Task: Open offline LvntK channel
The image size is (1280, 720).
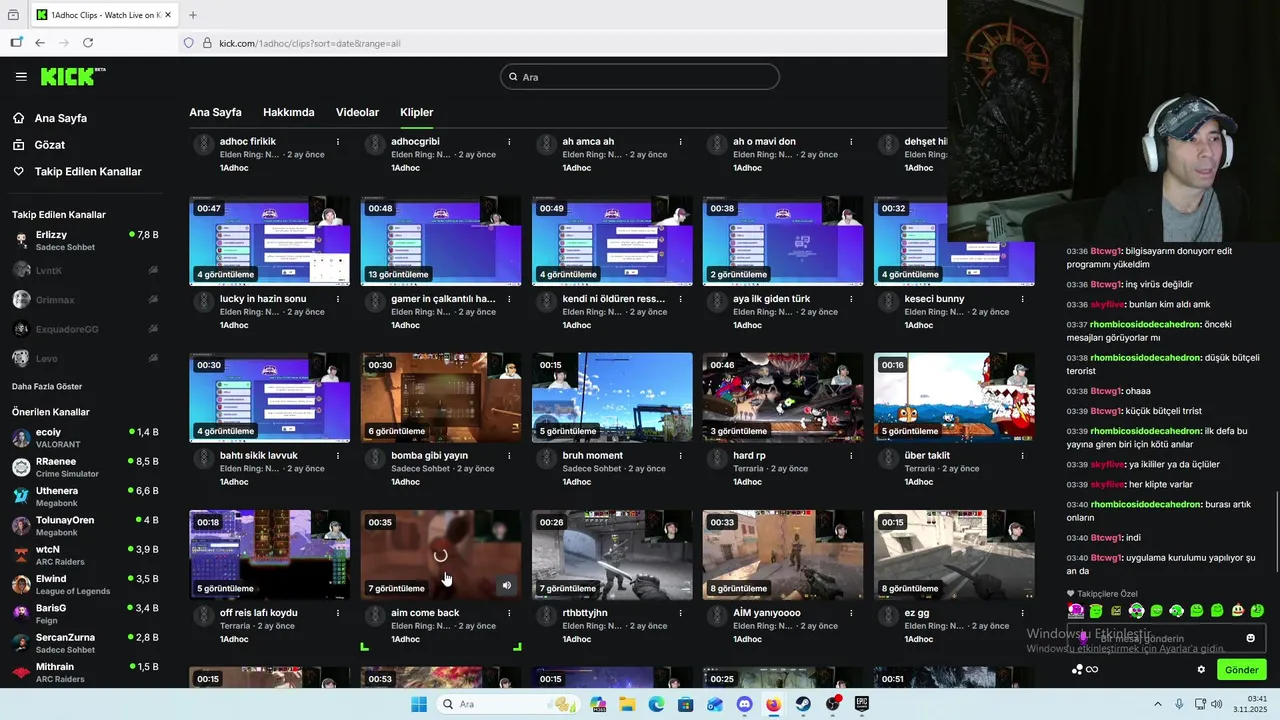Action: 85,270
